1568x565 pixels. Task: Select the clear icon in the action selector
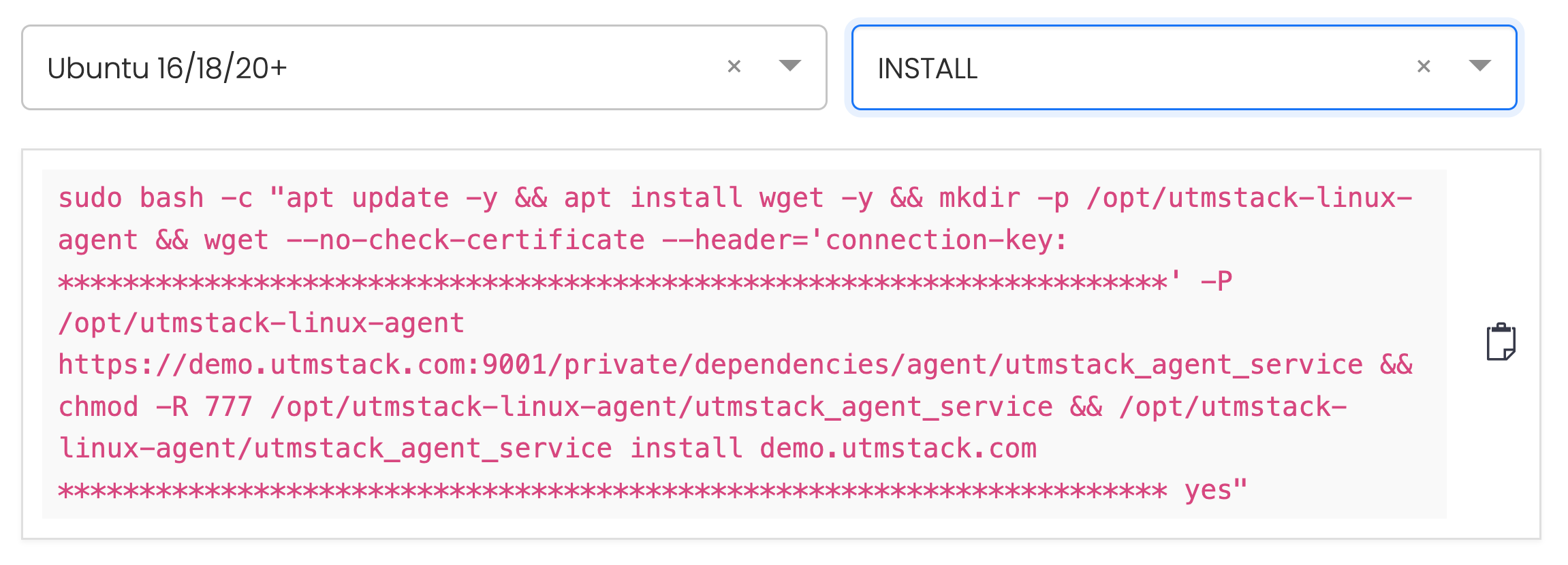pos(1424,66)
